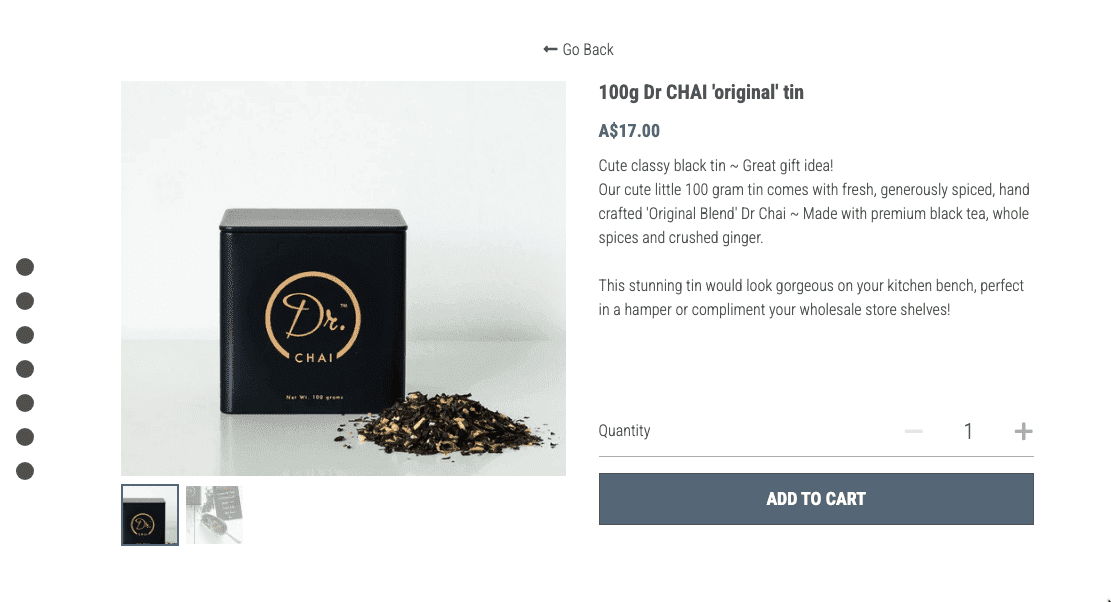Screen dimensions: 1111x602
Task: Select the fifth side navigation dot
Action: (25, 403)
